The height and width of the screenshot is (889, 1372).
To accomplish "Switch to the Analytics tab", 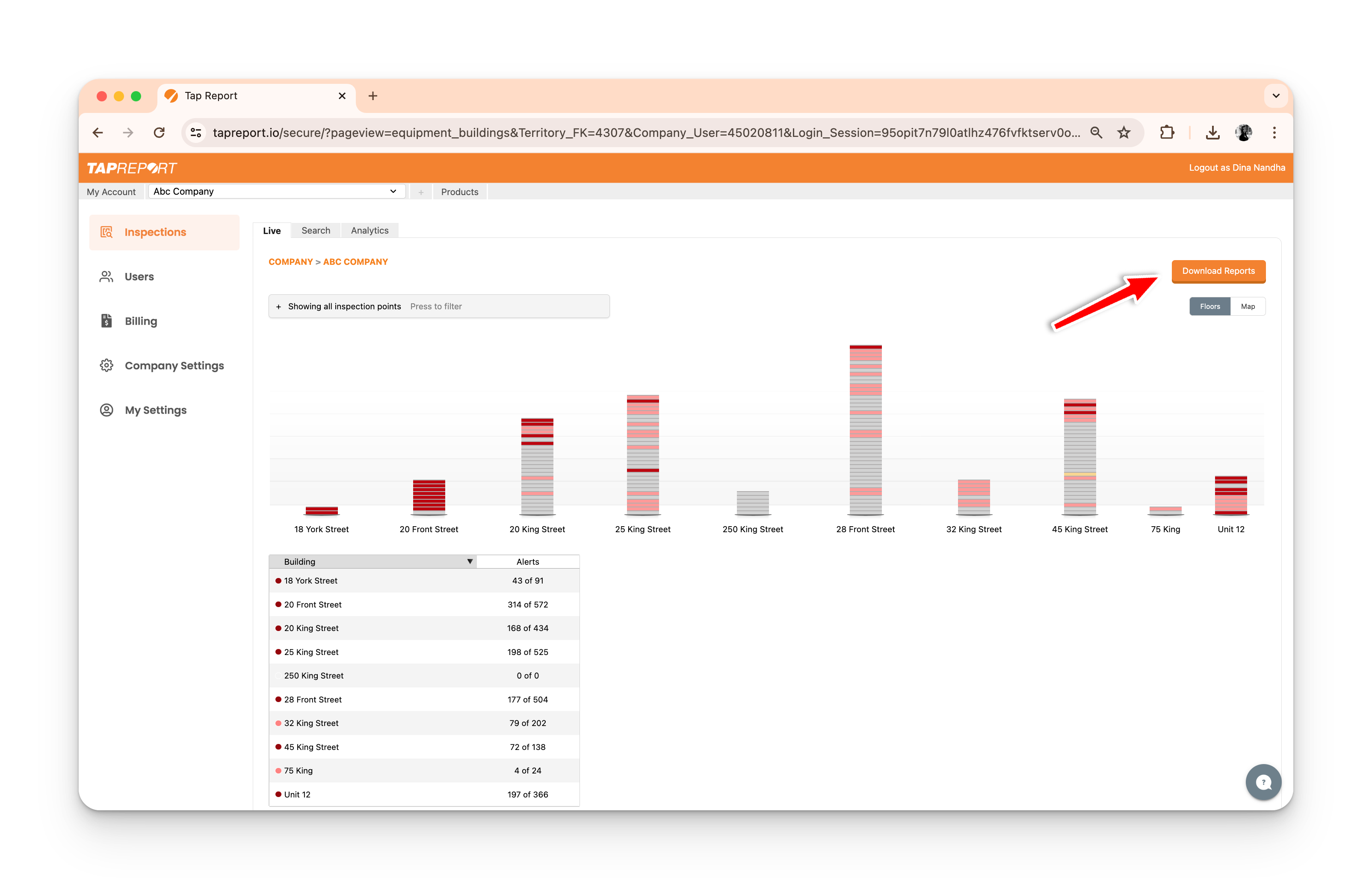I will click(x=370, y=231).
